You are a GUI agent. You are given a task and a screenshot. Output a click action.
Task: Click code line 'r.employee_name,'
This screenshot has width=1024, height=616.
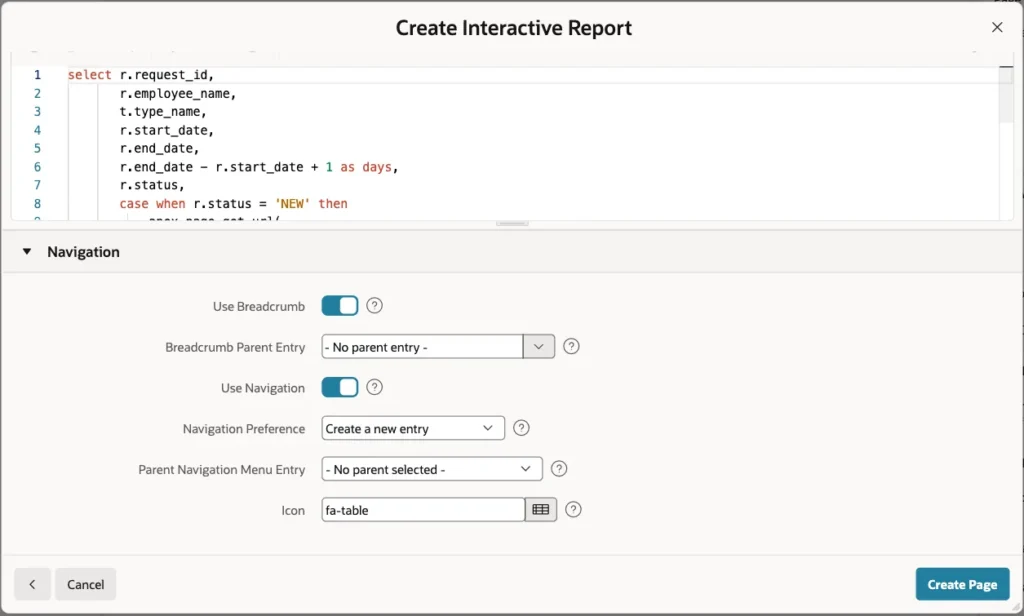pyautogui.click(x=178, y=93)
